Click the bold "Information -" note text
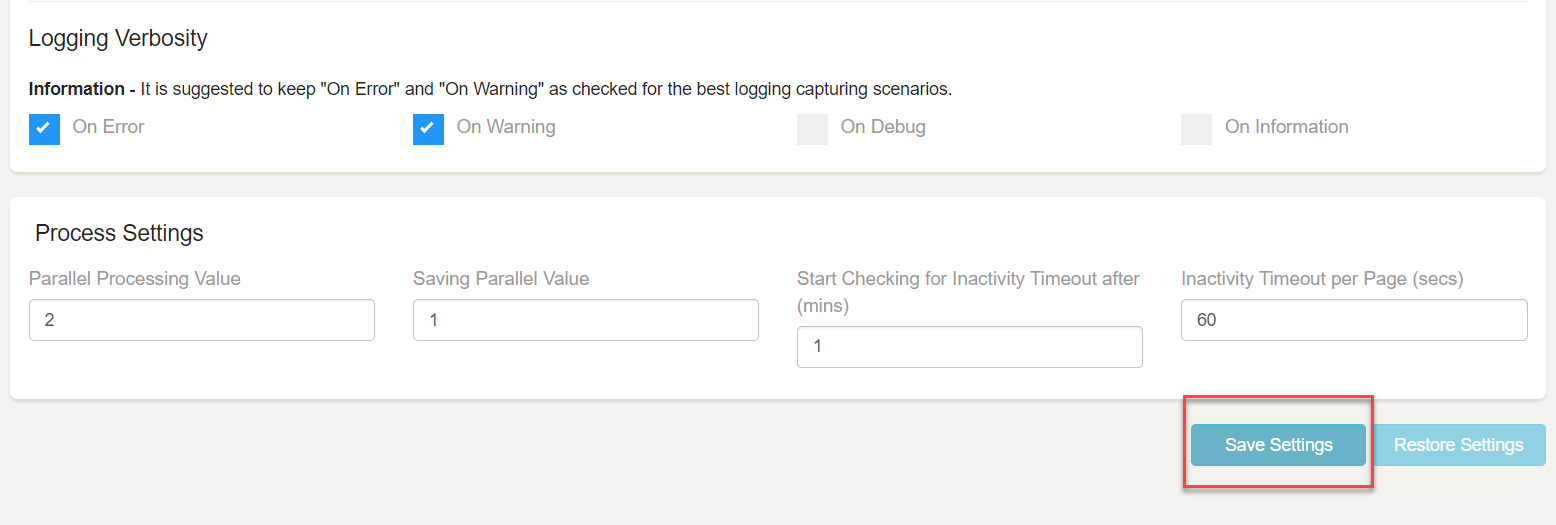The height and width of the screenshot is (525, 1556). (x=82, y=89)
